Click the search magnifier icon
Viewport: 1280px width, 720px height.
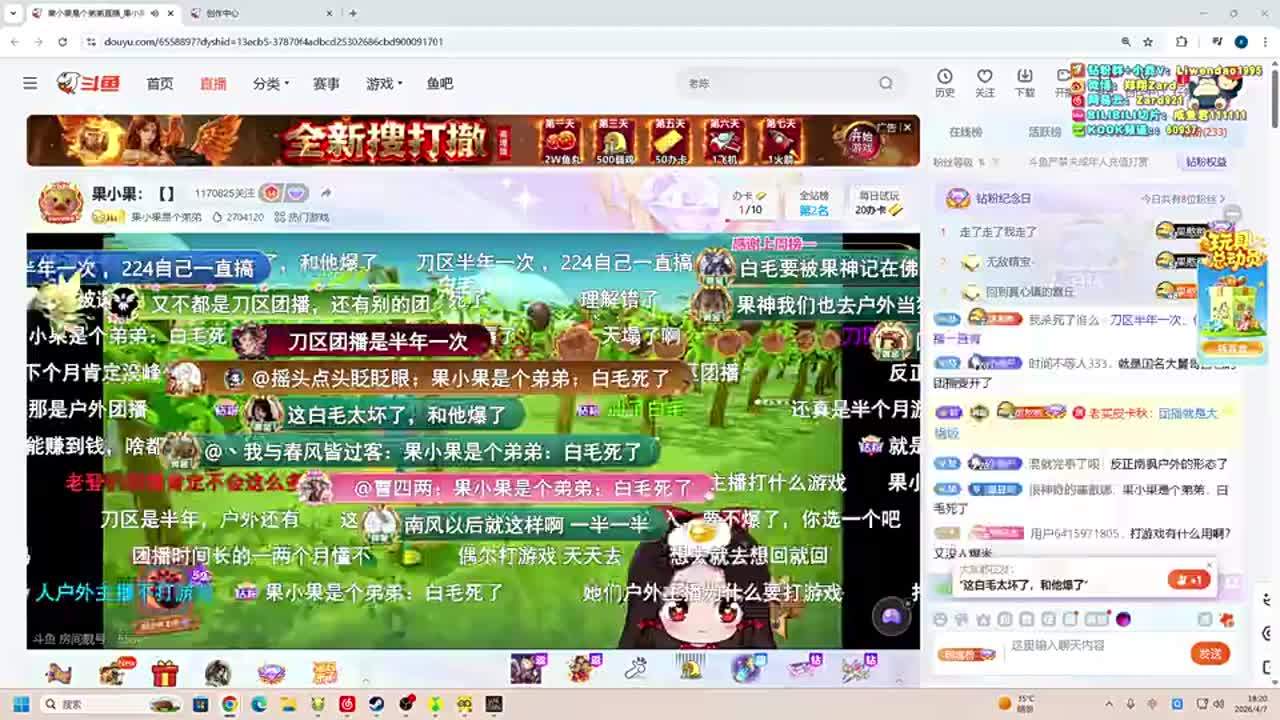(x=885, y=84)
